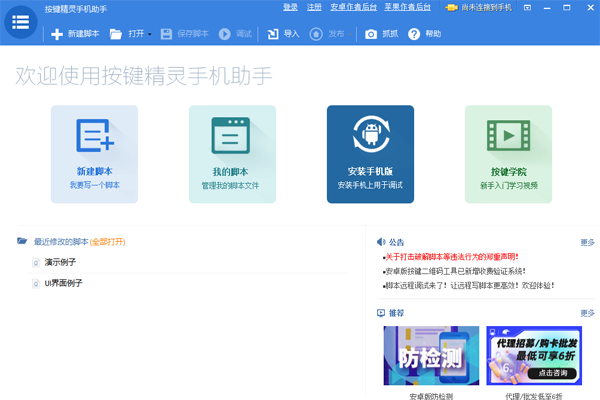
Task: Open the 演示例子 recent script
Action: 59,263
